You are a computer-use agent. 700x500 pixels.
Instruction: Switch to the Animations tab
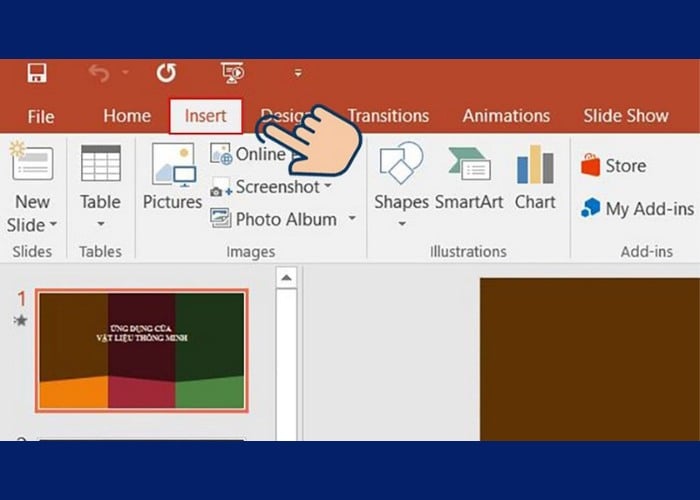506,116
